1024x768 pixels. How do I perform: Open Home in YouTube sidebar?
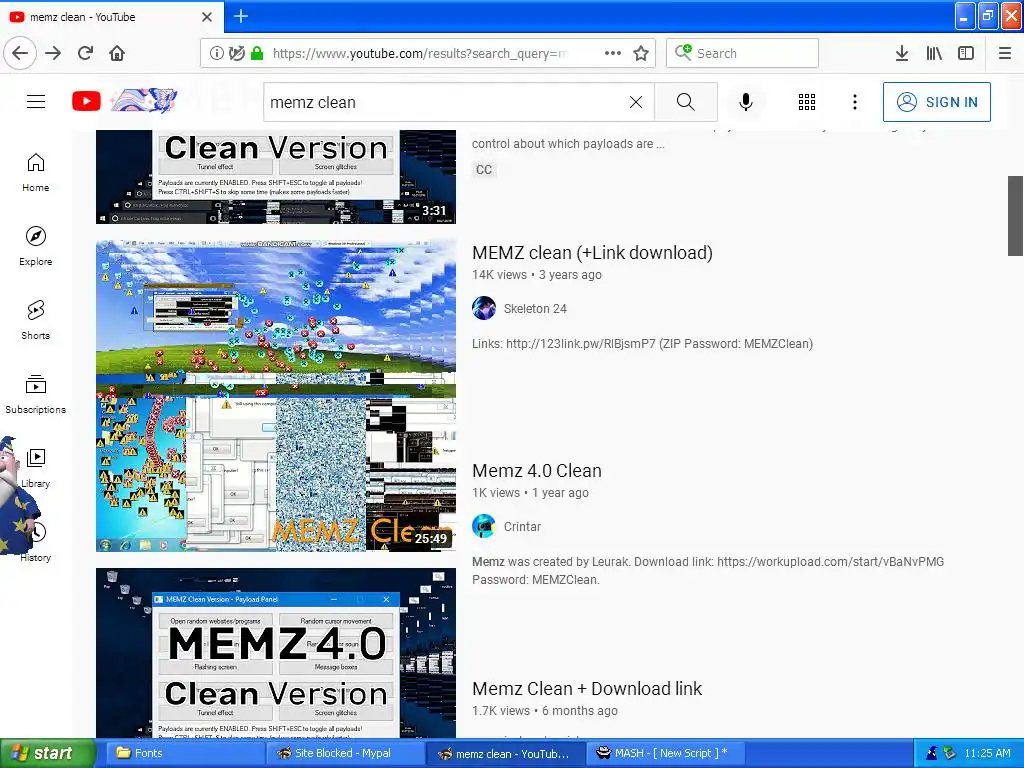pyautogui.click(x=36, y=172)
